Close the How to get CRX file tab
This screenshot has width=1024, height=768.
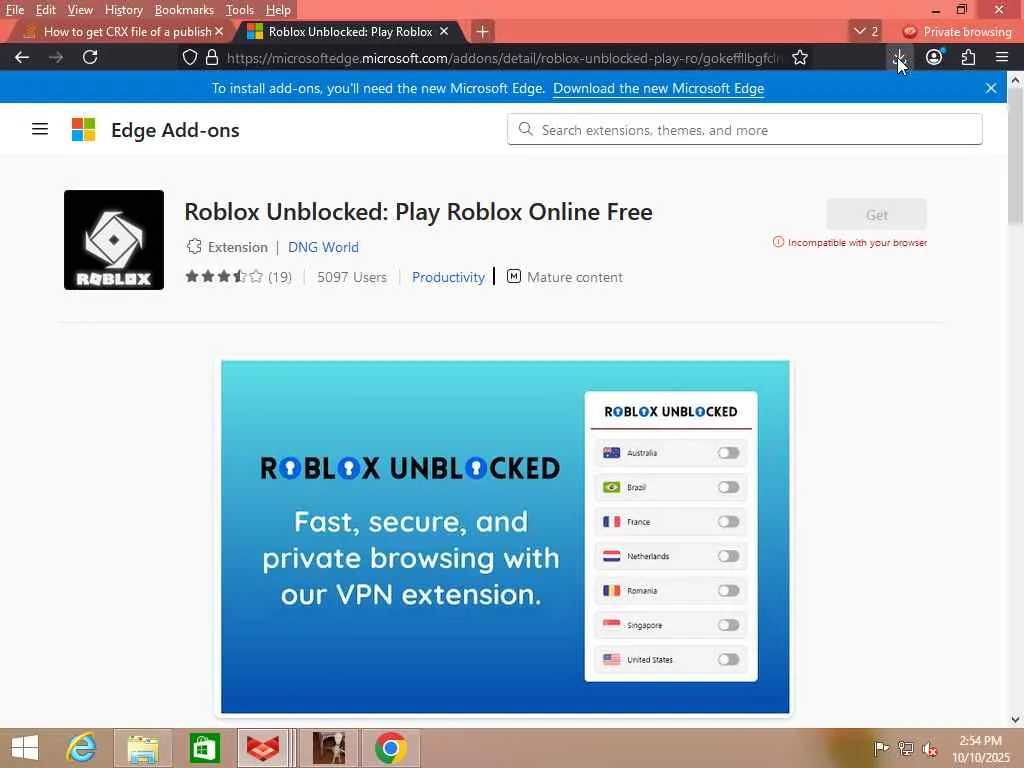(x=219, y=31)
